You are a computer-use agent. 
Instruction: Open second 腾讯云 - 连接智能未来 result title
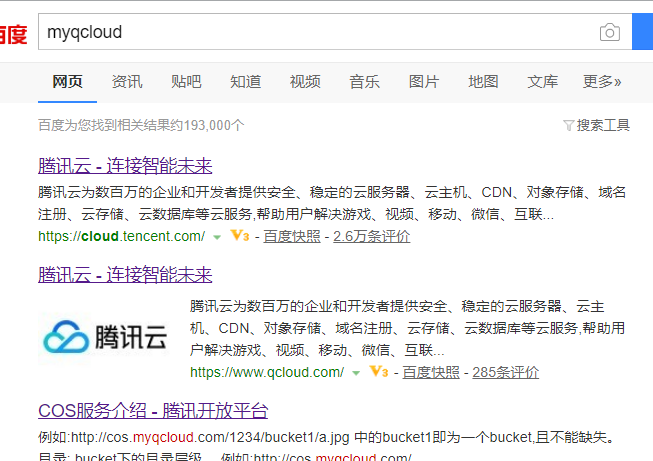click(125, 275)
